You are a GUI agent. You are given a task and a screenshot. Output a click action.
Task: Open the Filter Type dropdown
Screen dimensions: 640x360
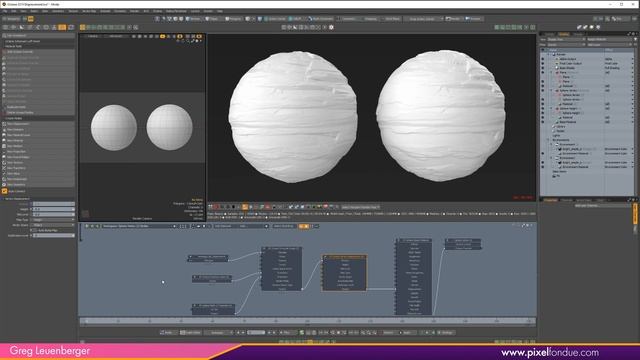[x=53, y=220]
